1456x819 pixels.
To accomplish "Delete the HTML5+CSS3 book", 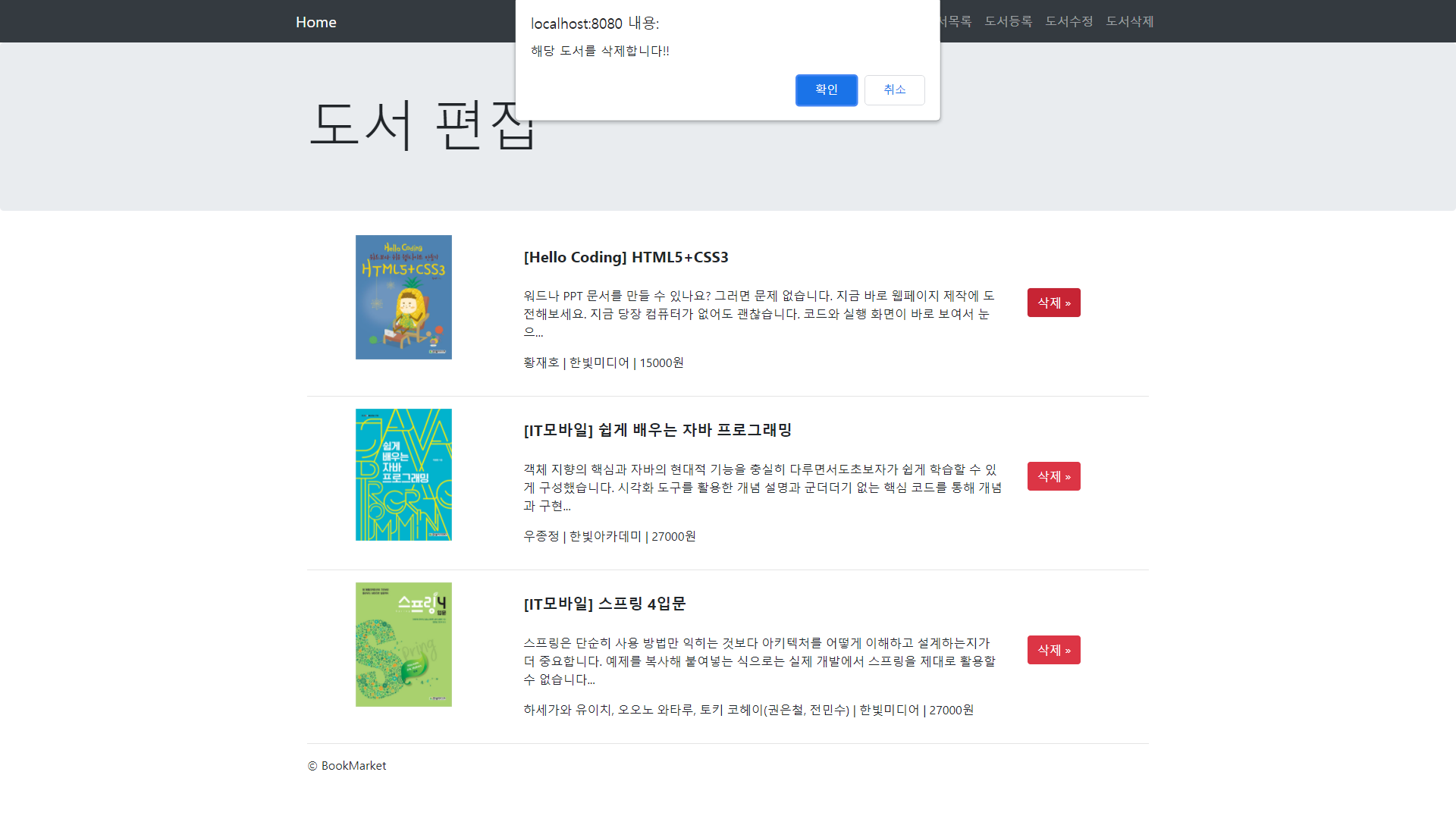I will click(x=1053, y=303).
